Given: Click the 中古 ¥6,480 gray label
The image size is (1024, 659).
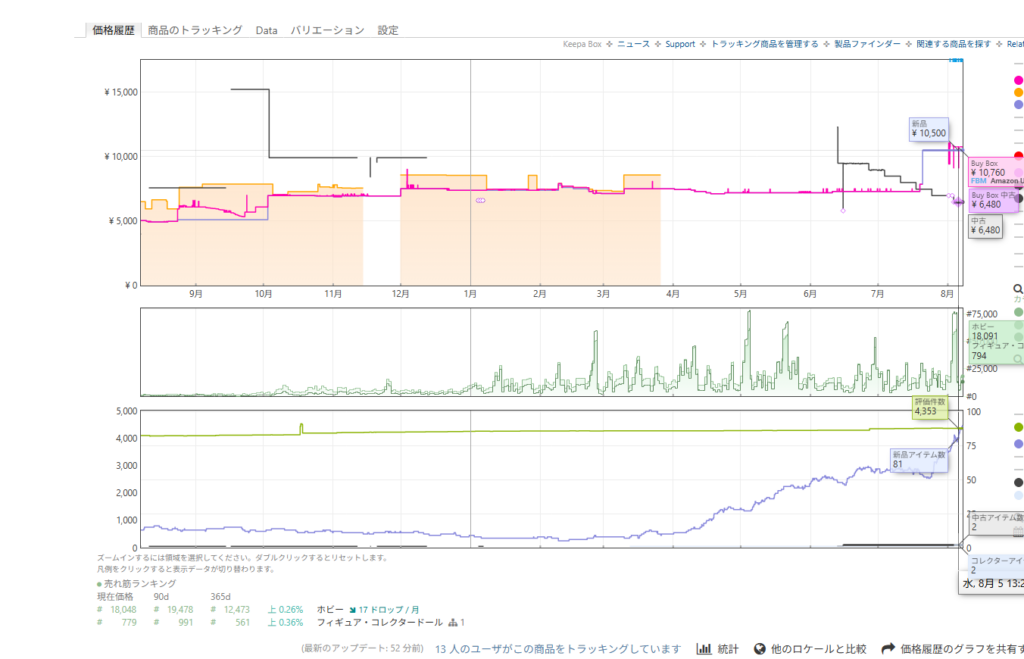Looking at the screenshot, I should [x=985, y=226].
